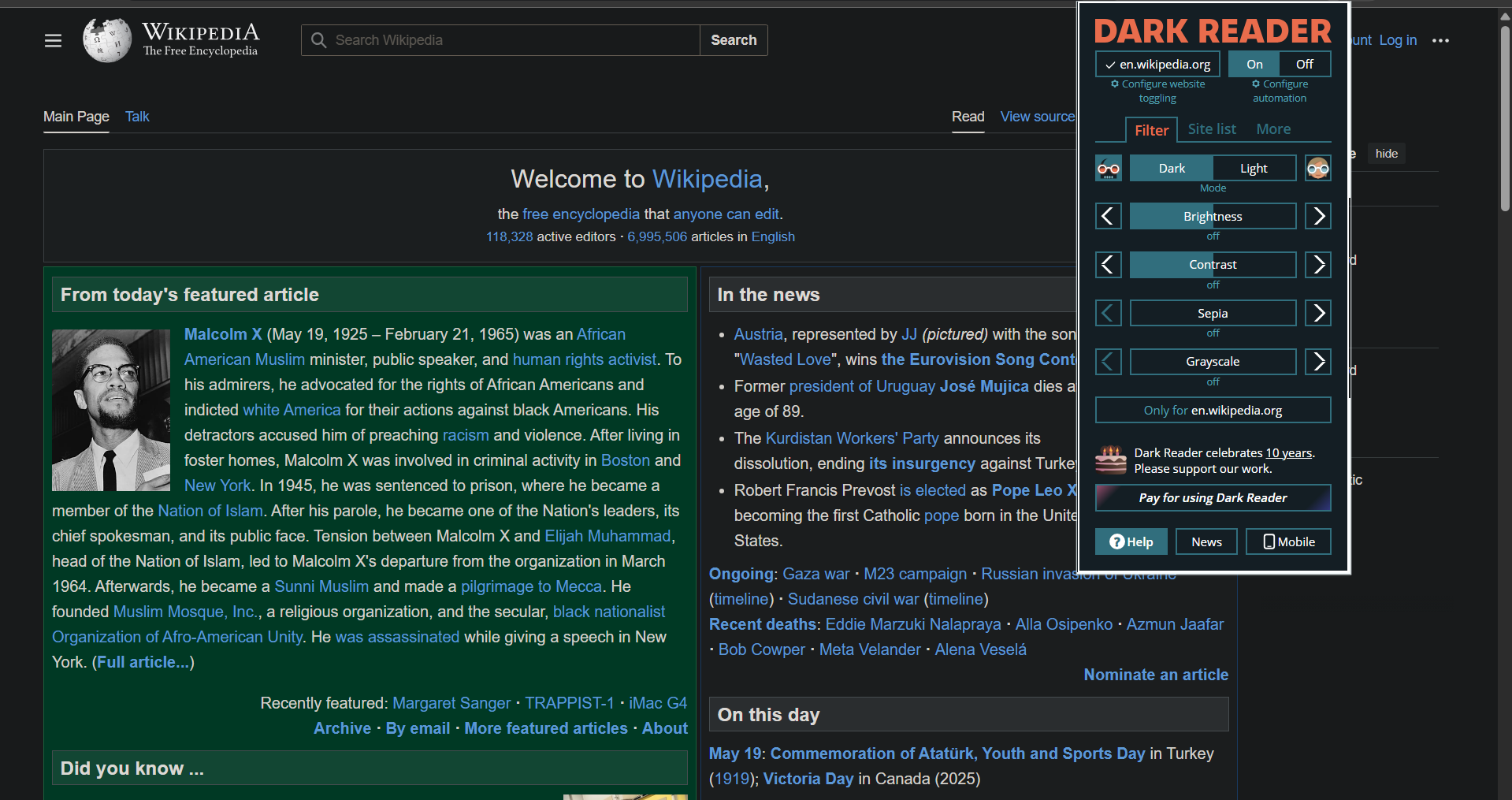Select the light glasses icon beside Mode
Screen dimensions: 1512x800
click(x=1317, y=168)
